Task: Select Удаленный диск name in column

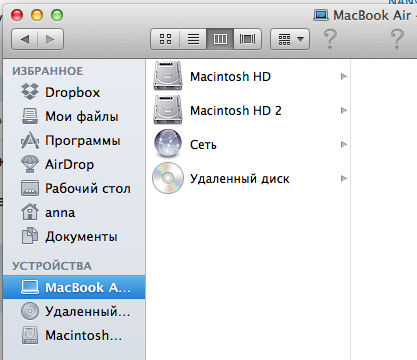Action: tap(240, 179)
